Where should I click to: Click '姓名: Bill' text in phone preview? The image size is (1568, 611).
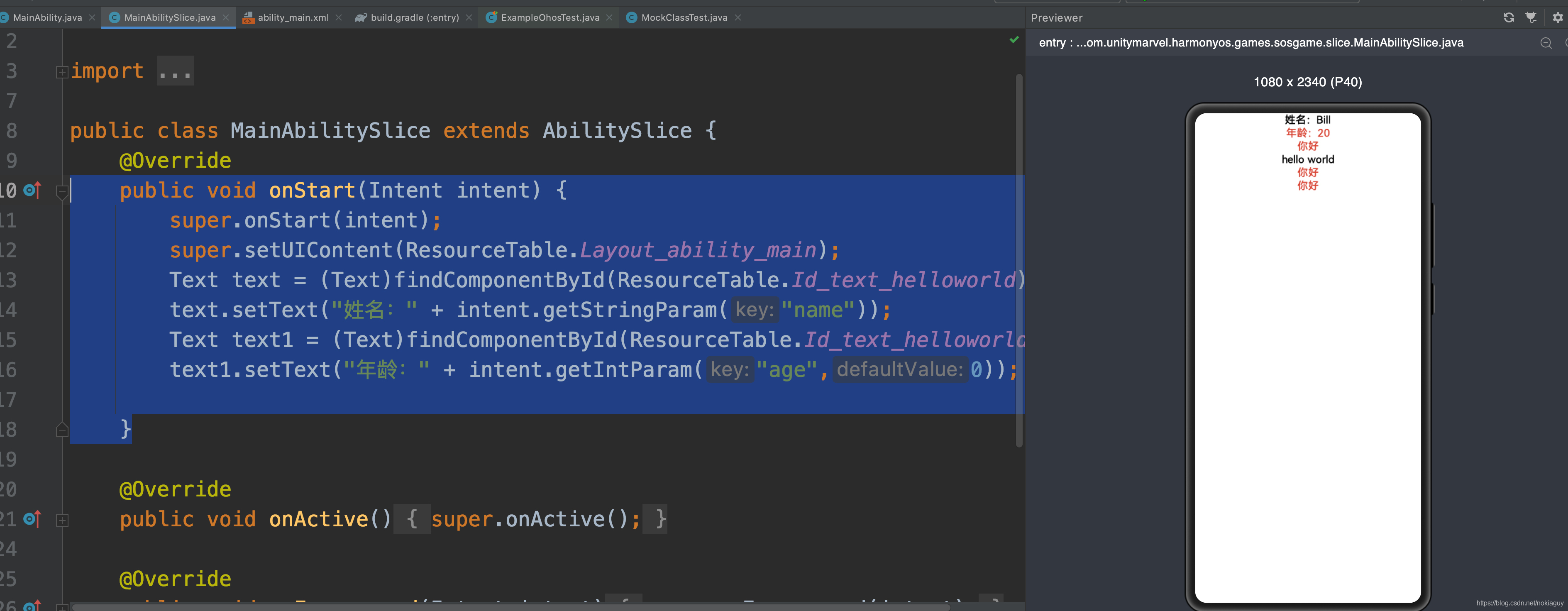[1307, 120]
